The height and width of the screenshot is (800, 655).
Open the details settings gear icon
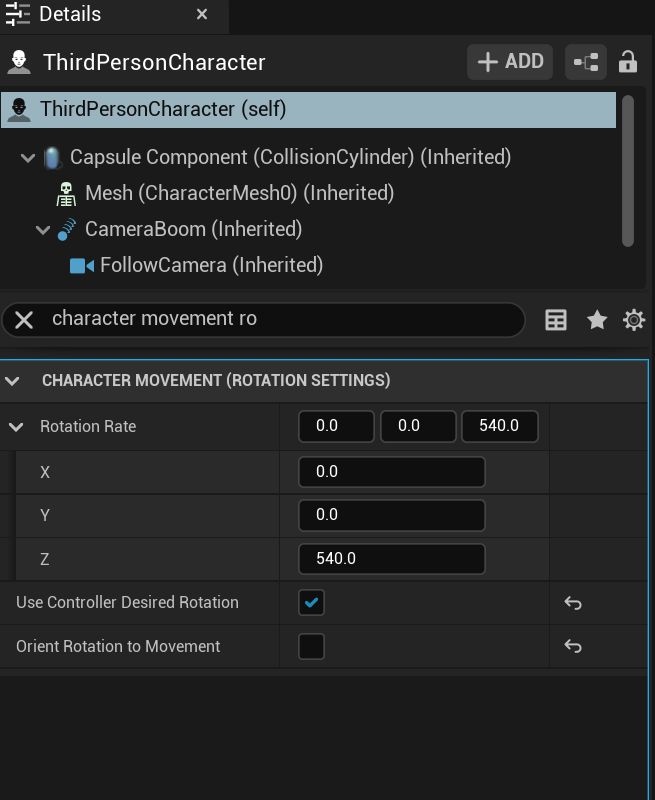[634, 319]
